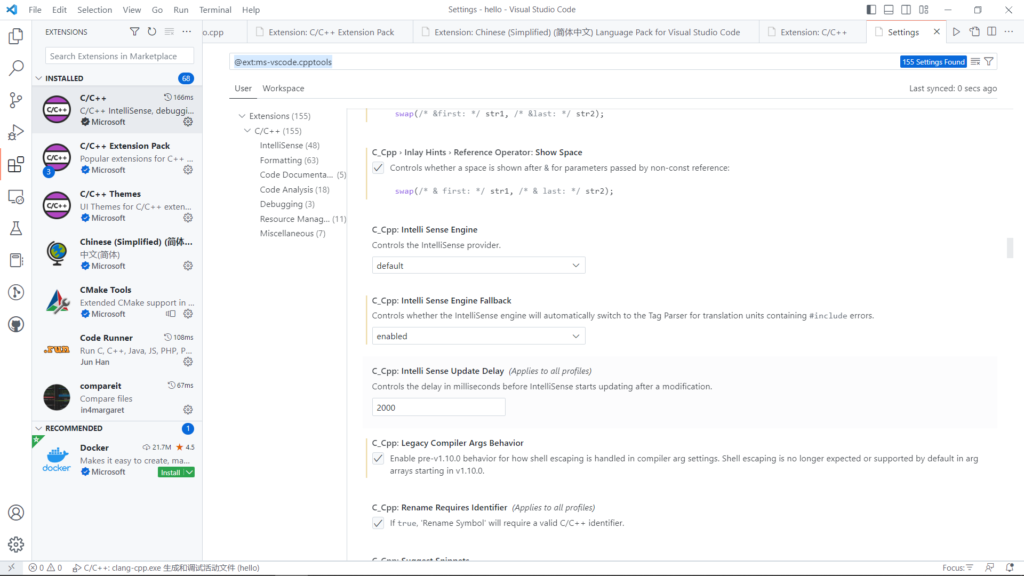The image size is (1024, 576).
Task: Filter extensions using the funnel icon
Action: point(135,32)
